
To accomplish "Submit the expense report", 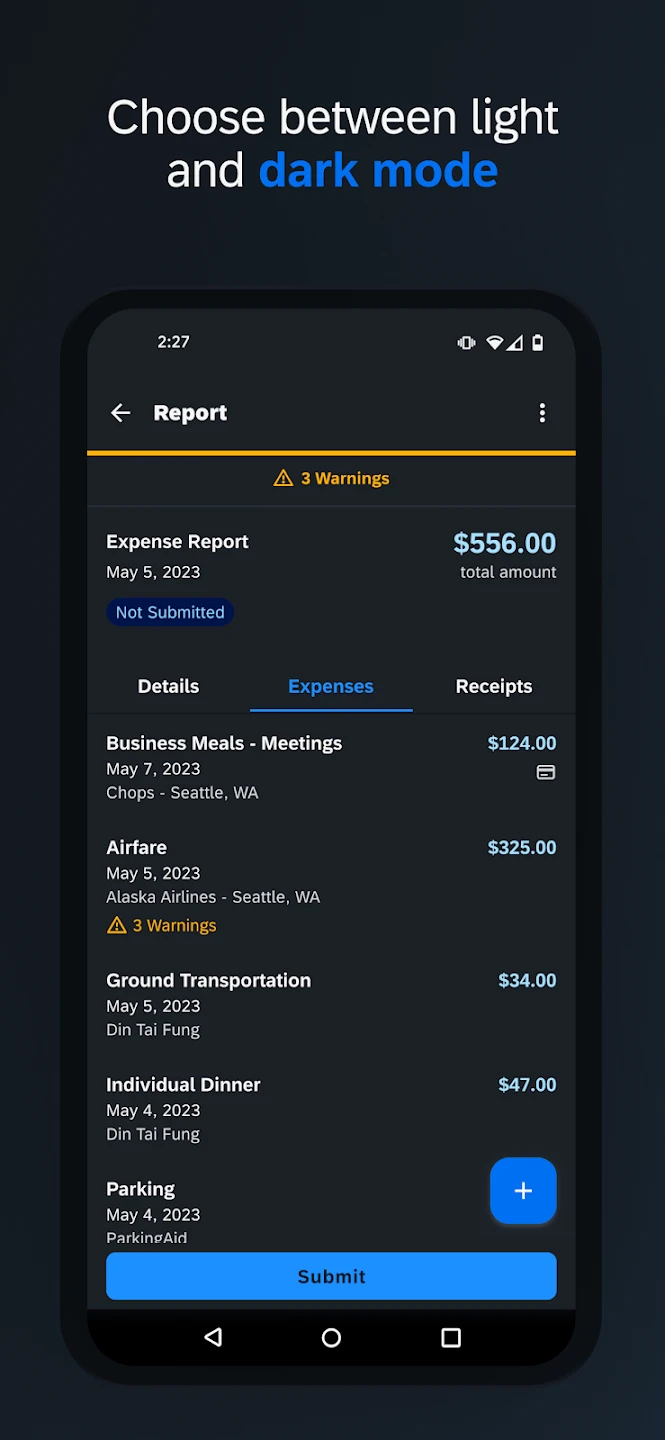I will pos(331,1276).
